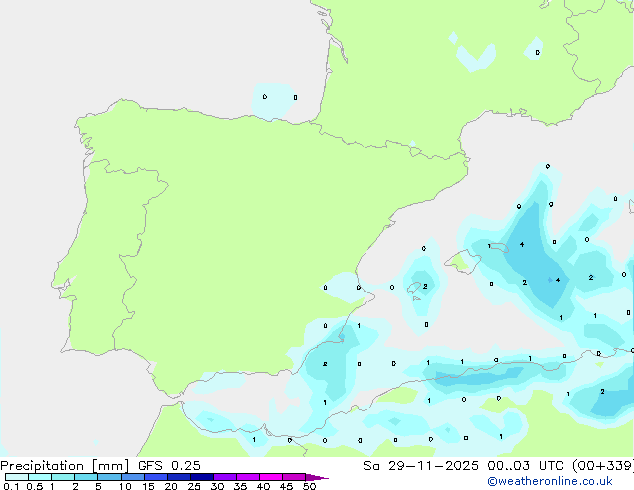
Task: Click the 40–45 mm magenta swatch
Action: (271, 477)
